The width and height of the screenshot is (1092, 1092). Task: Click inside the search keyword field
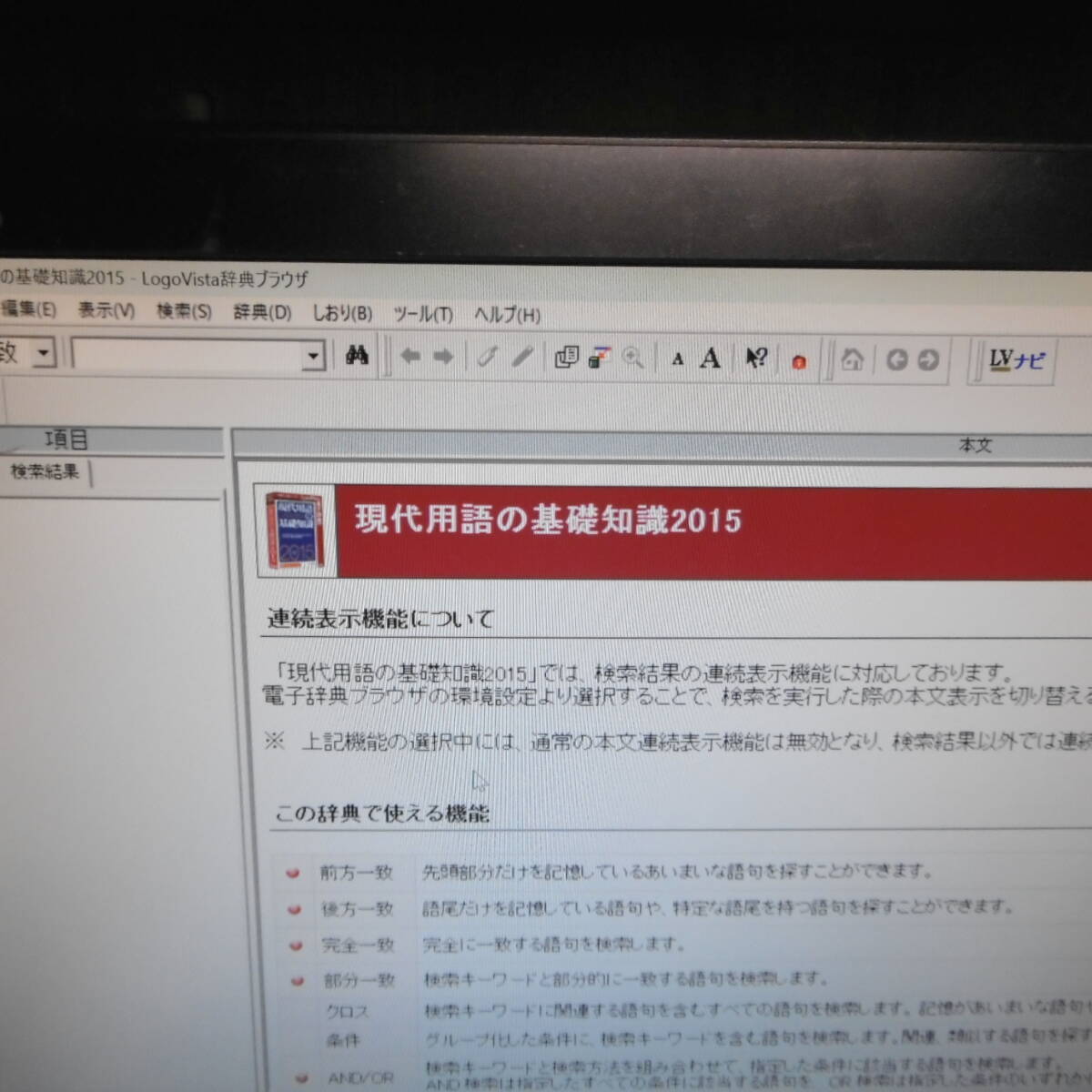(x=187, y=355)
